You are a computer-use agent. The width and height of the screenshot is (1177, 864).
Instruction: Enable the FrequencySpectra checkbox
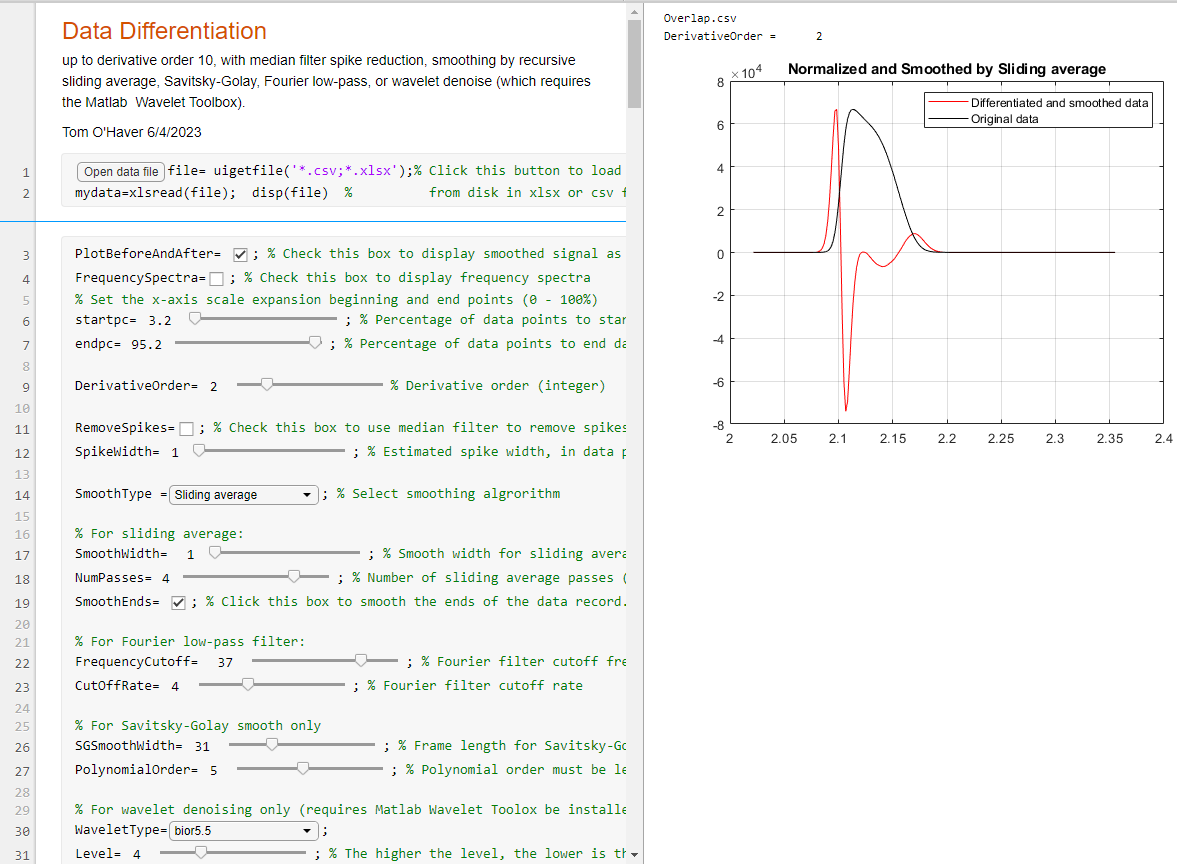[x=217, y=278]
